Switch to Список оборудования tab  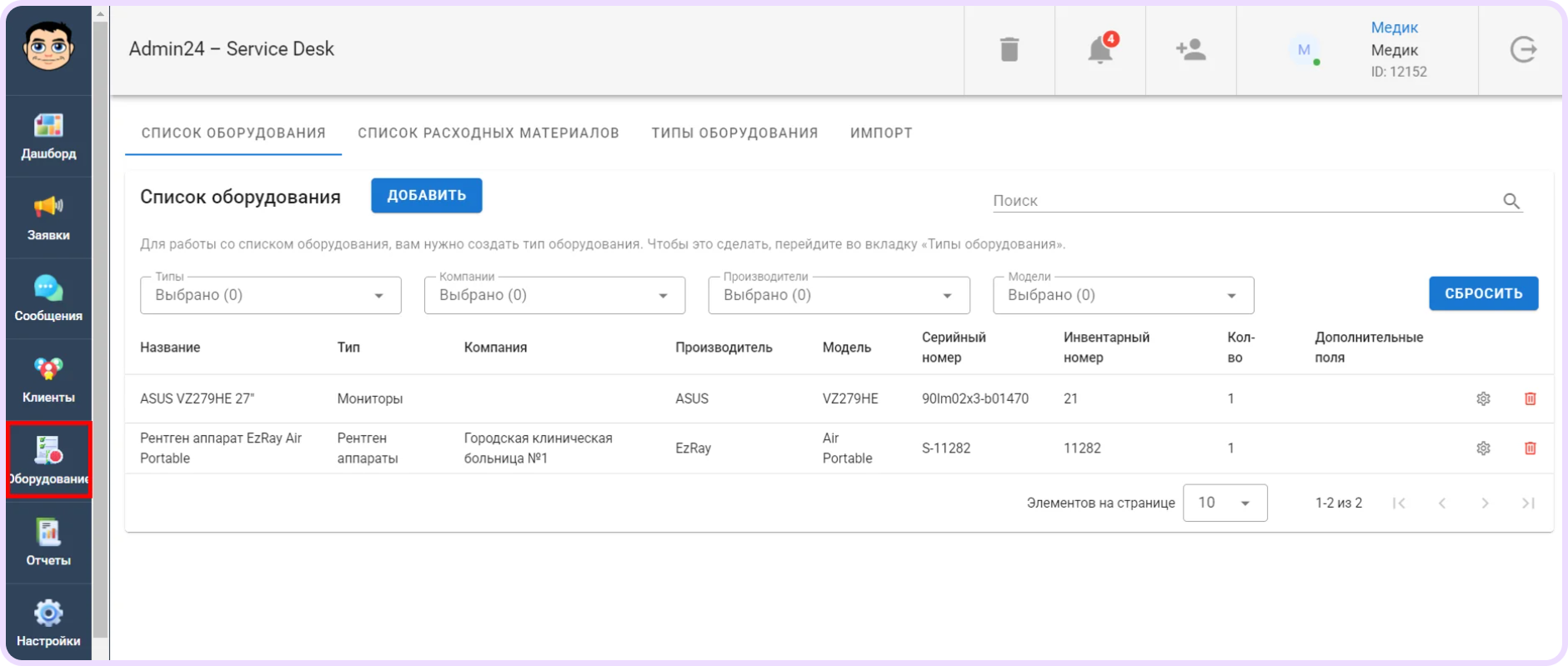(233, 133)
